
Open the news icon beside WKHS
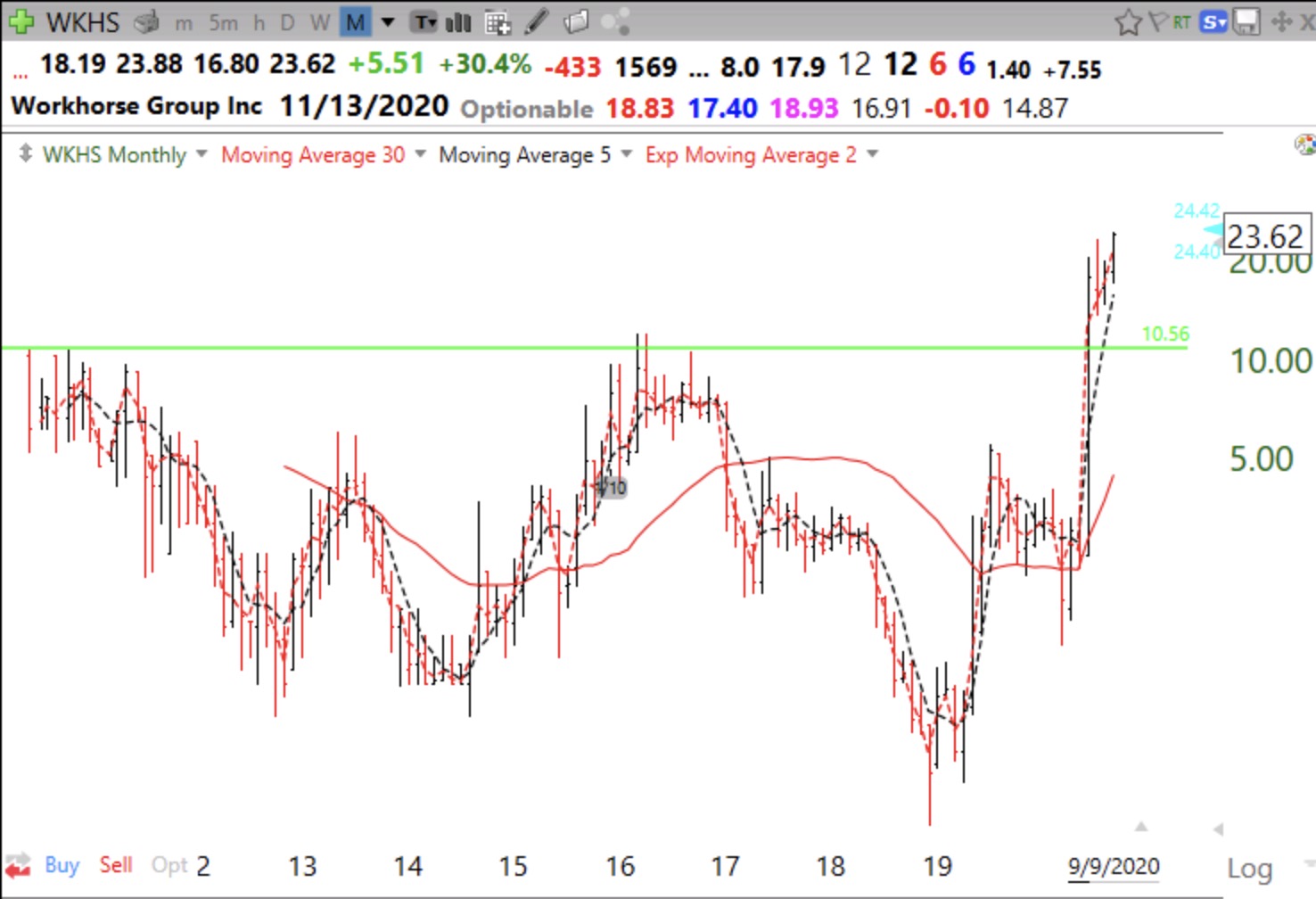point(147,22)
